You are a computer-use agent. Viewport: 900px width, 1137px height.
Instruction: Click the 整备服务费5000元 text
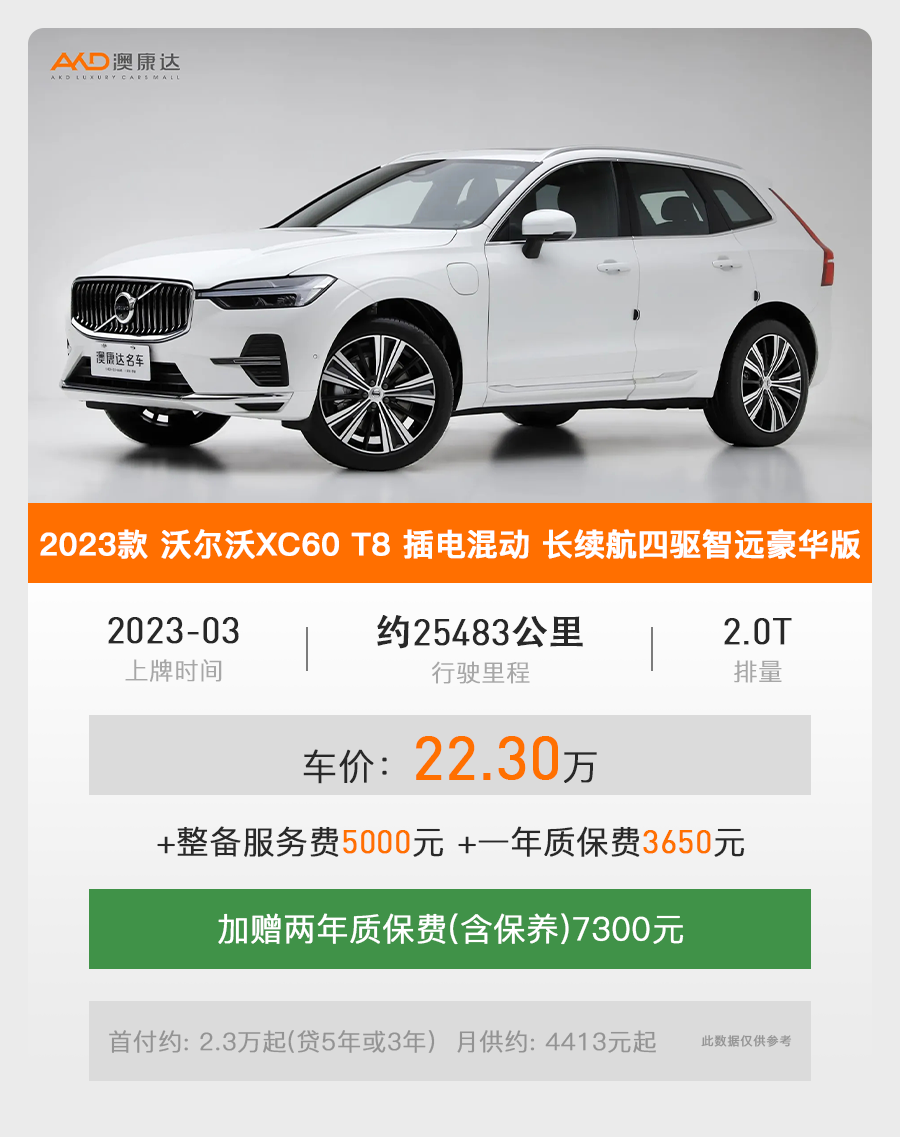coord(300,843)
